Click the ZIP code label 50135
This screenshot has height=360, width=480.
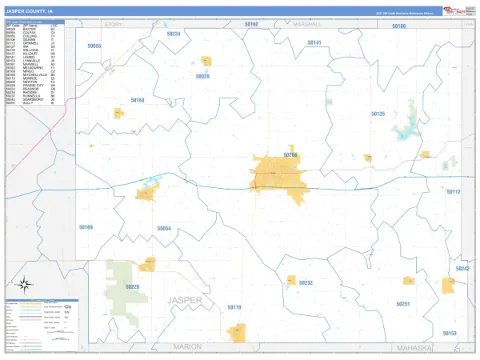pyautogui.click(x=378, y=114)
